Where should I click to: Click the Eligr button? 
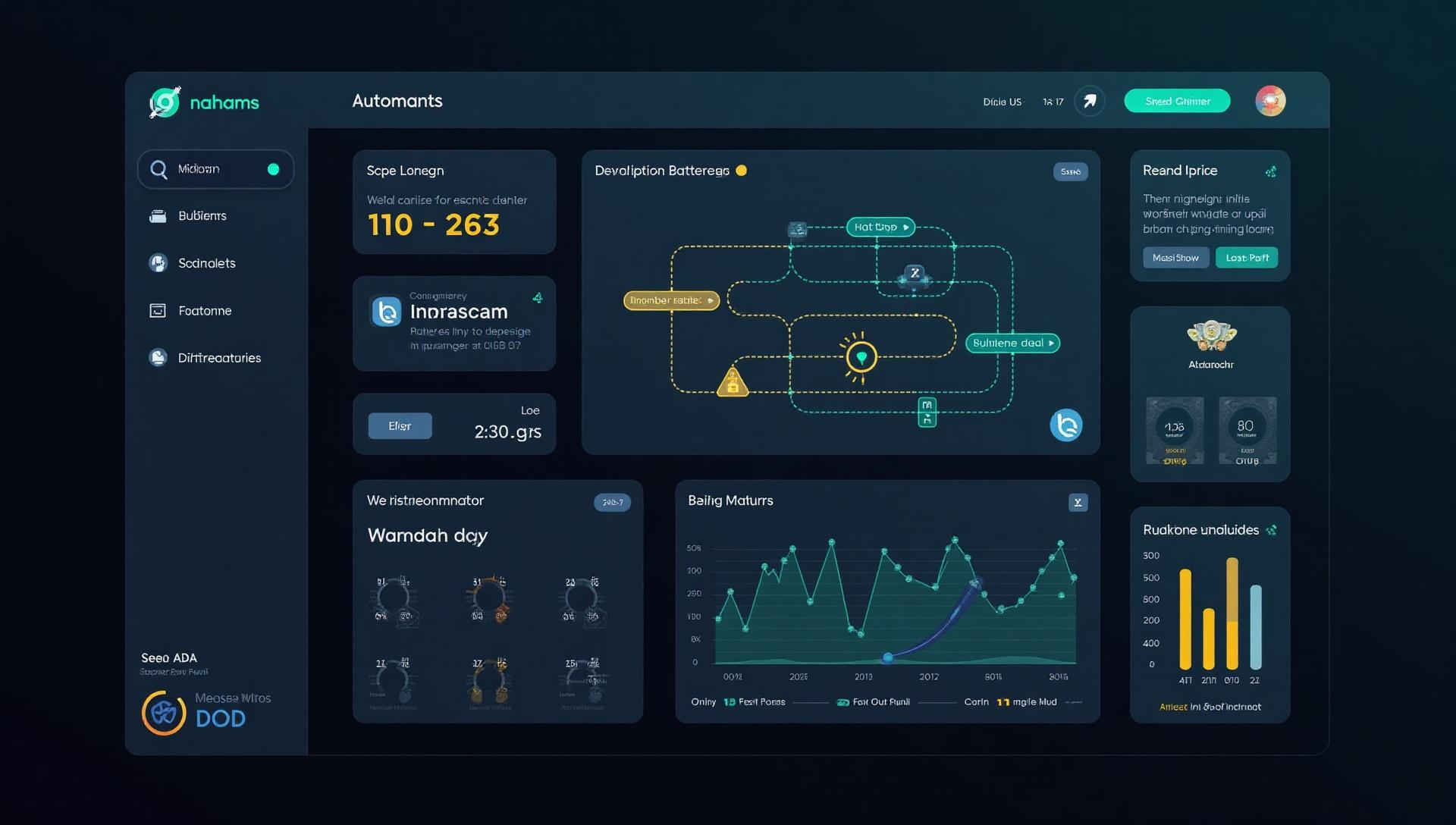click(400, 426)
